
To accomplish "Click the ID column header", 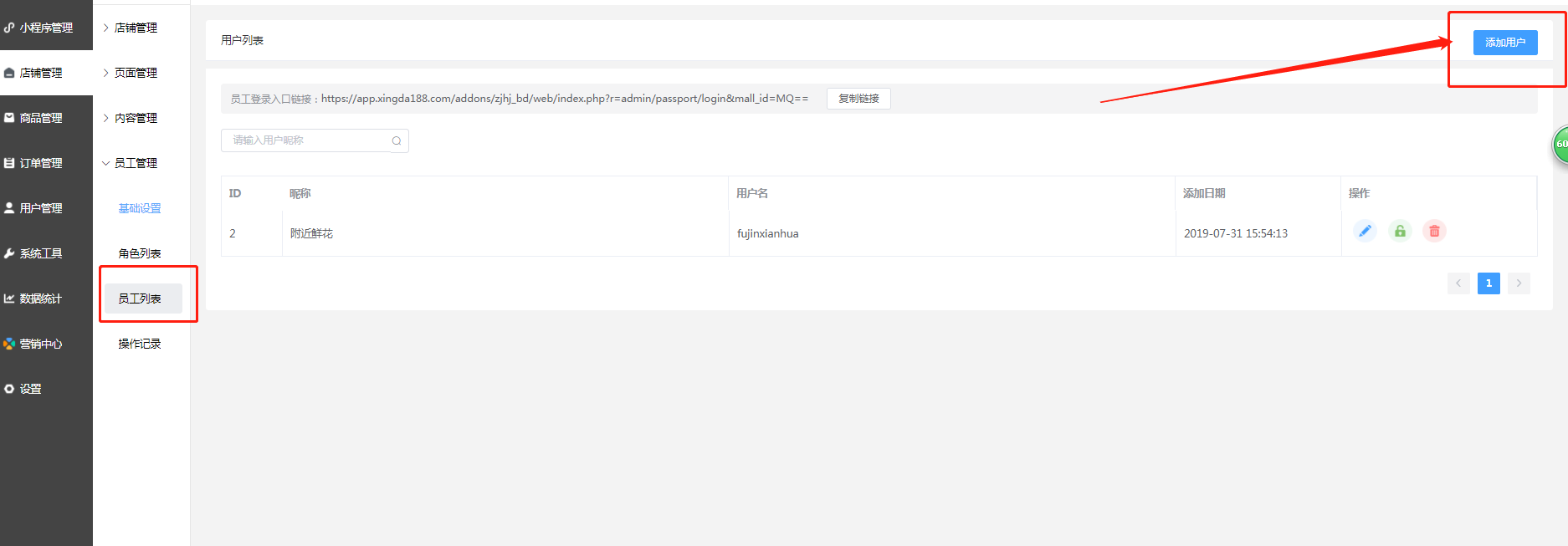I will (x=235, y=193).
